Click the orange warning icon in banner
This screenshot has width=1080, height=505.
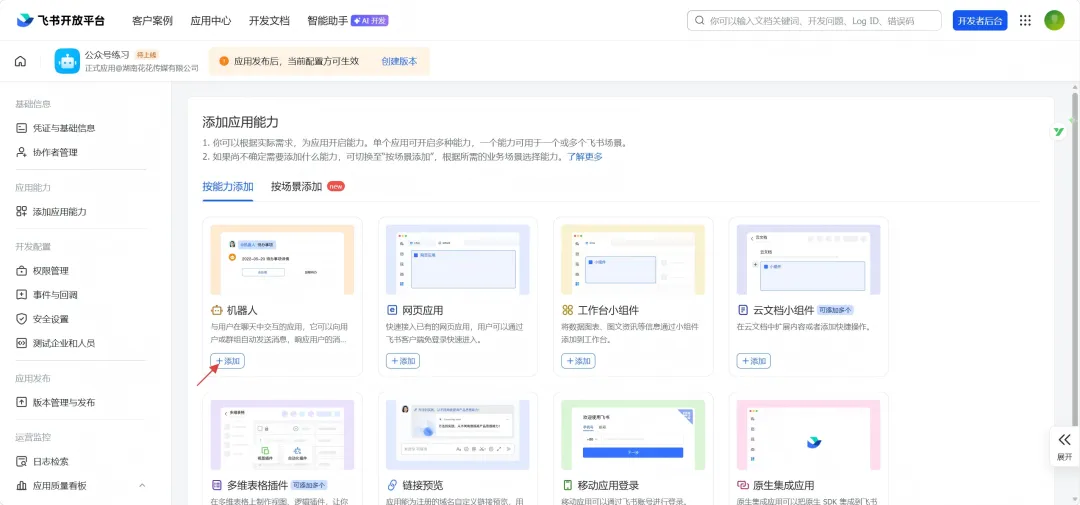point(224,61)
